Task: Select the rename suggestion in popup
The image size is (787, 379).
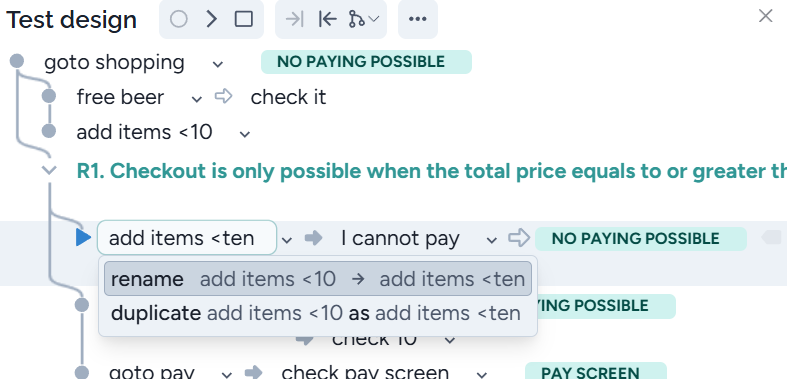Action: click(x=318, y=279)
